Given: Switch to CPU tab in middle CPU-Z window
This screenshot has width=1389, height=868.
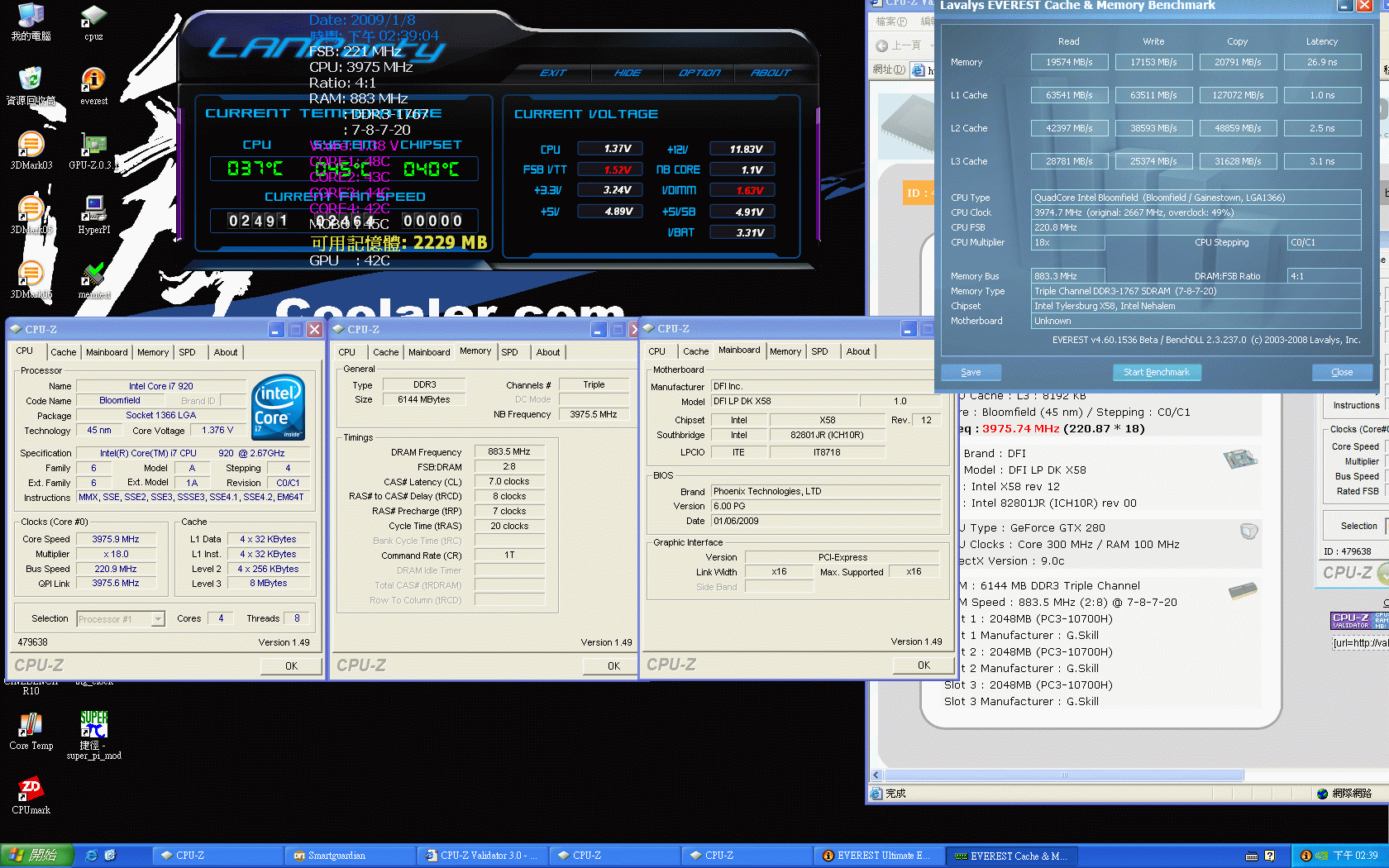Looking at the screenshot, I should coord(347,352).
